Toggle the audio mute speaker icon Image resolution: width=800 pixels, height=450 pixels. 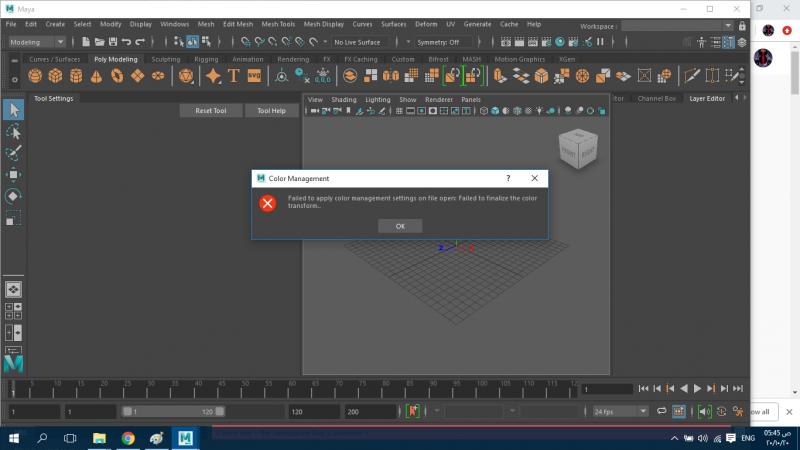click(705, 411)
